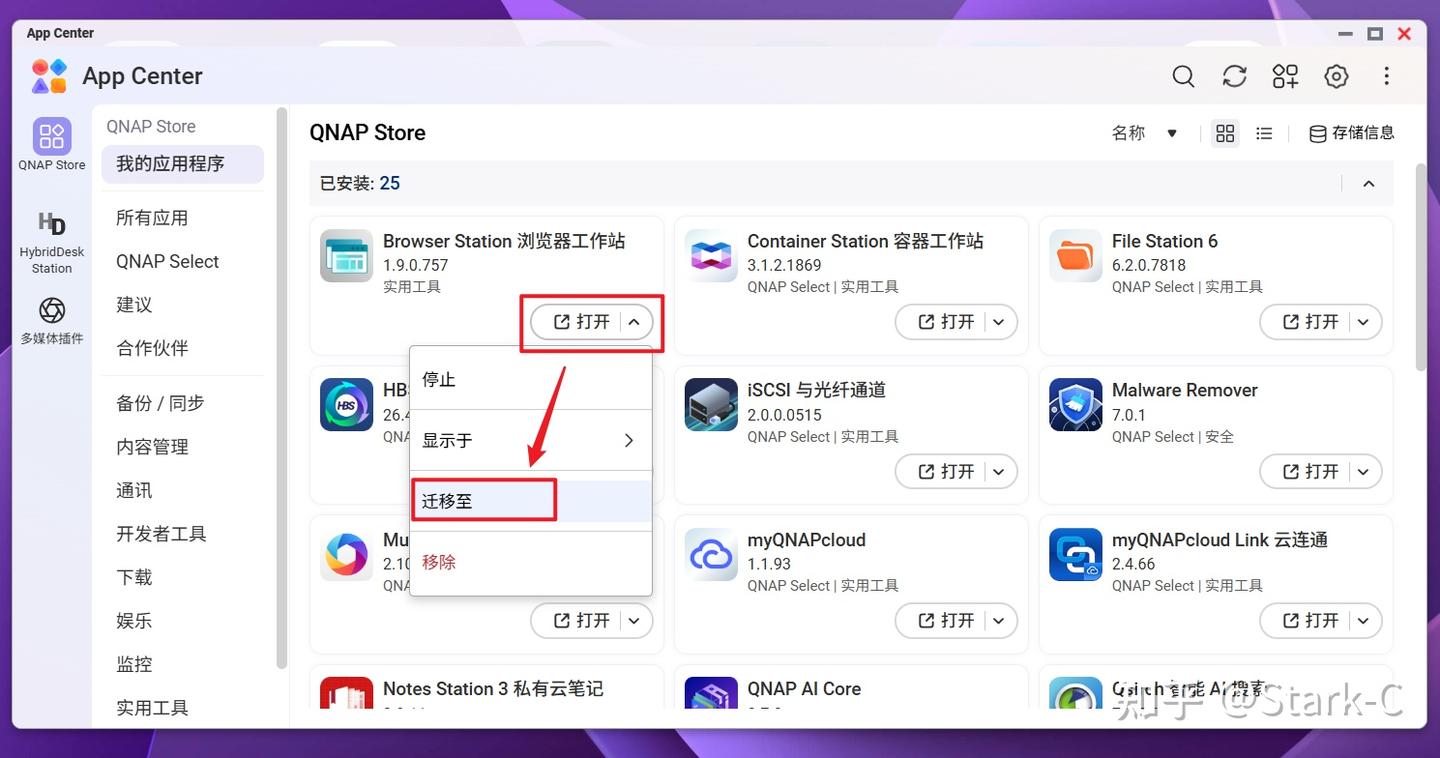
Task: Choose 停止 from the context menu
Action: point(531,380)
